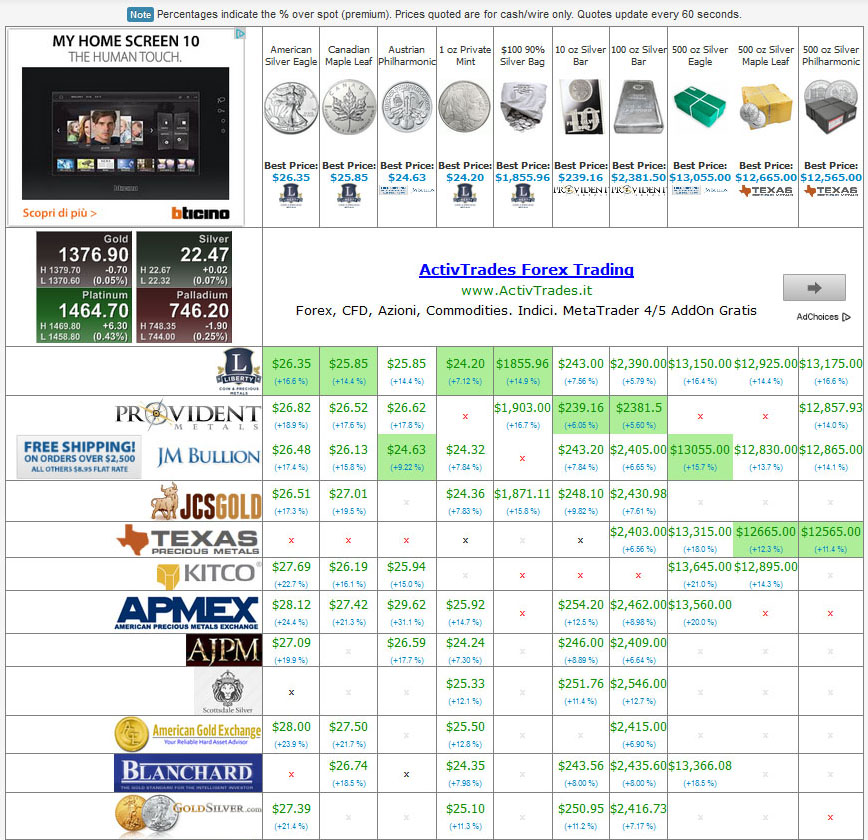Click the FREE SHIPPING JM Bullion banner
This screenshot has width=868, height=840.
(79, 457)
